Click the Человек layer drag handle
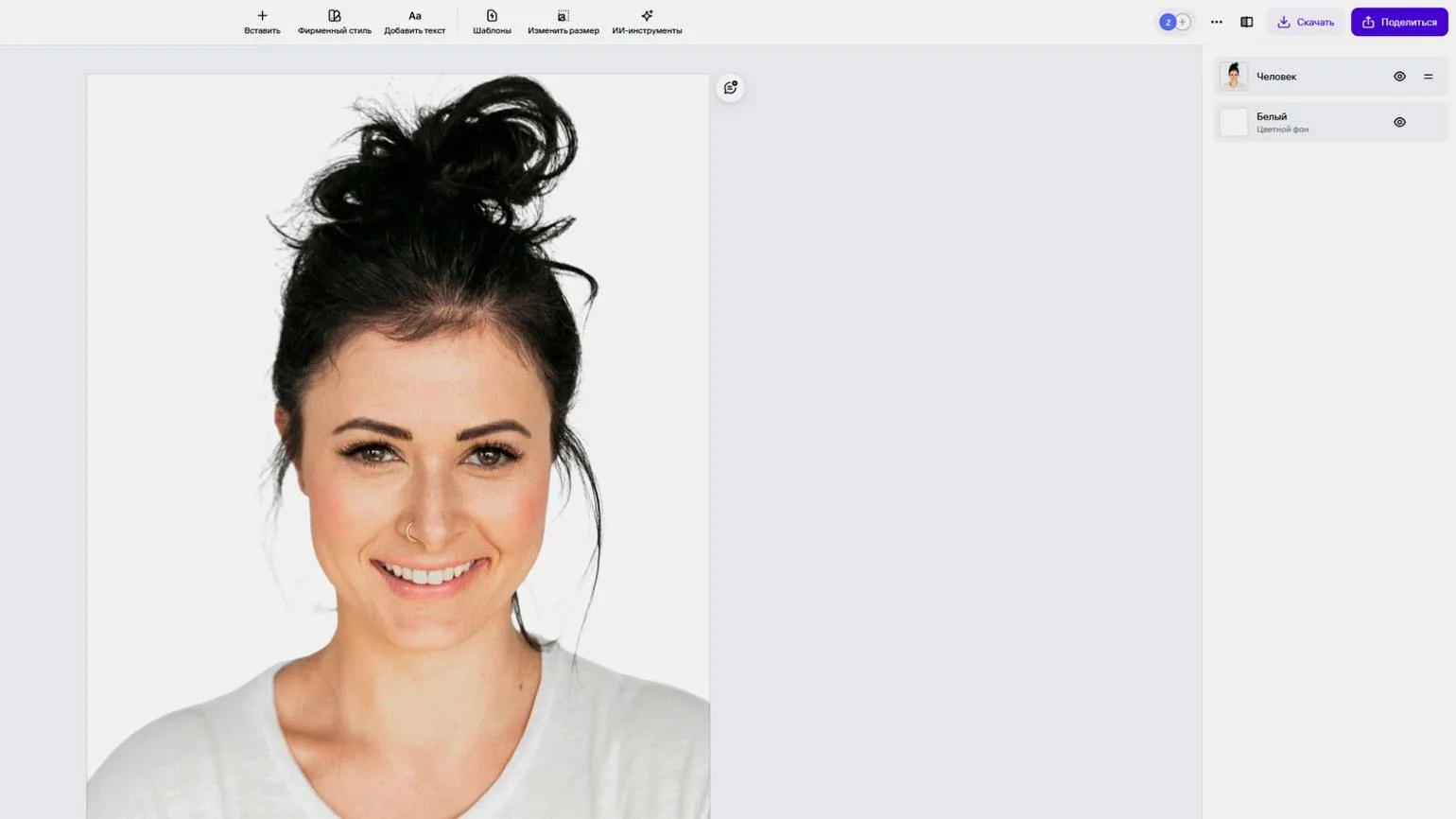The width and height of the screenshot is (1456, 819). pyautogui.click(x=1428, y=77)
